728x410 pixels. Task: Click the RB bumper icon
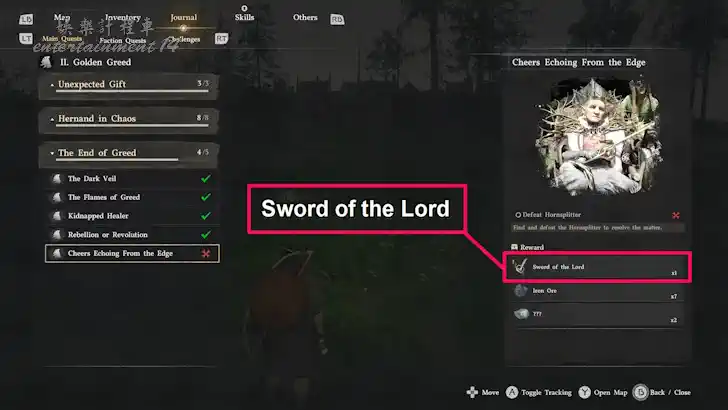337,20
